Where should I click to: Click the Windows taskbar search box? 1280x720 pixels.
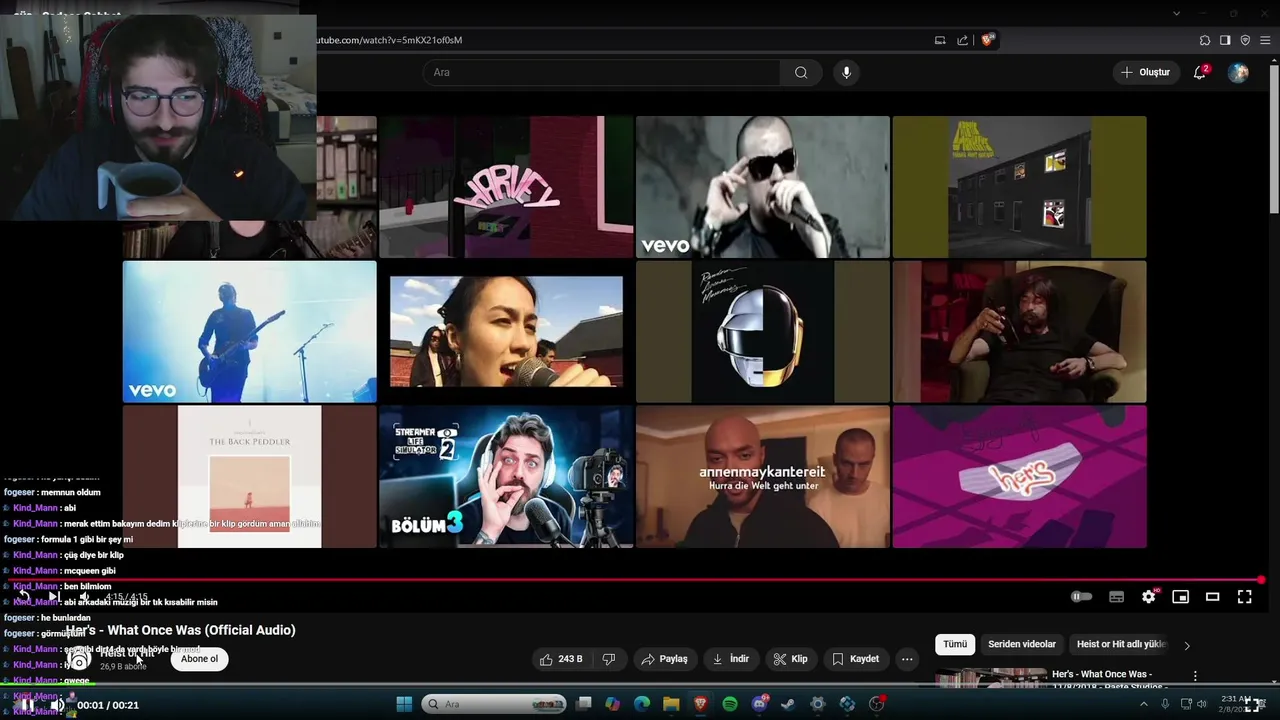494,704
